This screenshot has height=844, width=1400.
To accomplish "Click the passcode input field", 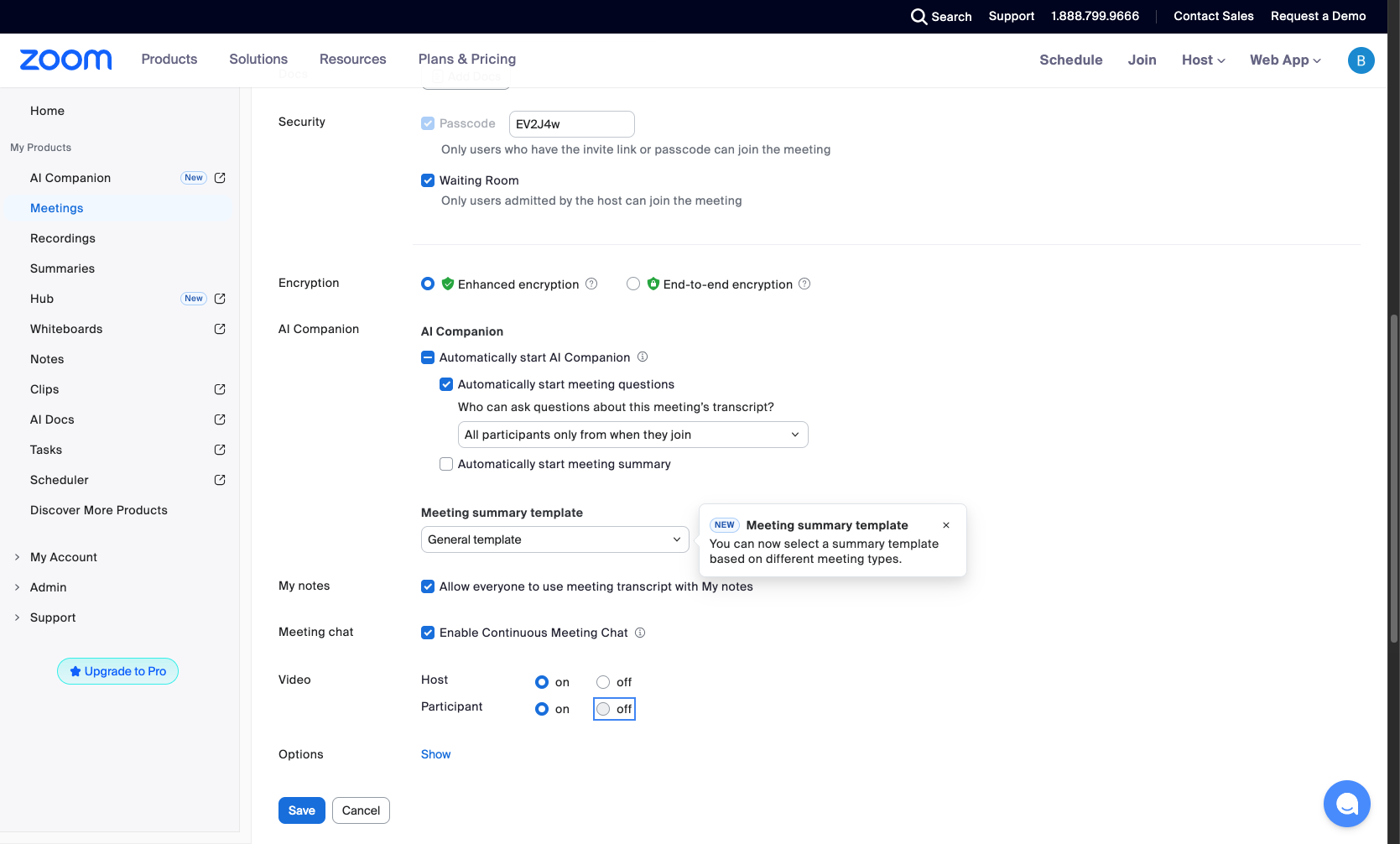I will coord(572,124).
